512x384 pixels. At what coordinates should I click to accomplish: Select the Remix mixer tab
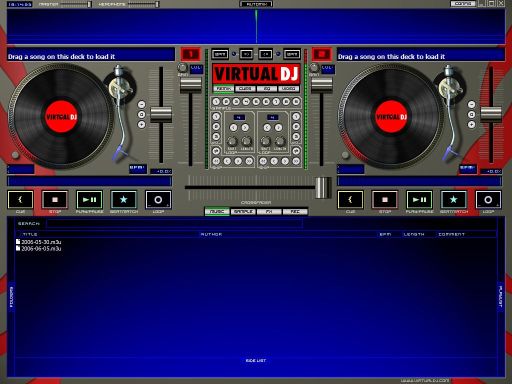224,89
